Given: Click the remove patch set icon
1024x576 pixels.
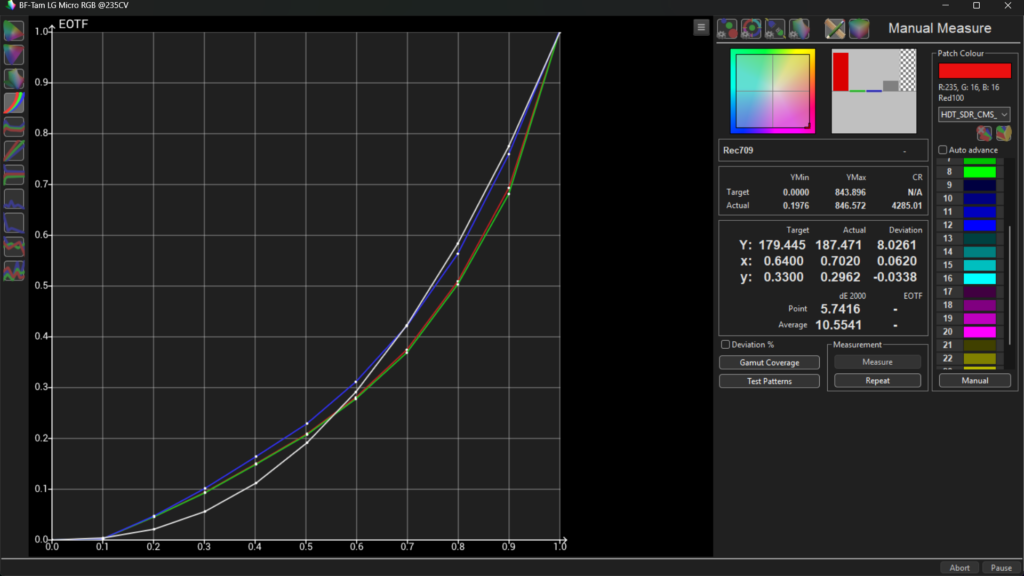Looking at the screenshot, I should tap(984, 133).
